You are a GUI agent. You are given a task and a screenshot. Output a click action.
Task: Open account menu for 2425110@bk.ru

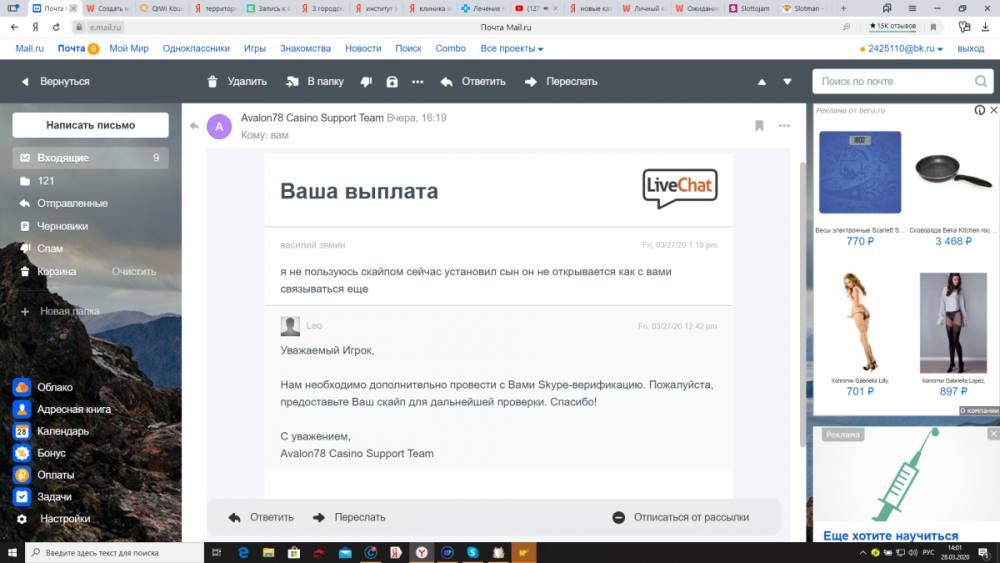(905, 48)
